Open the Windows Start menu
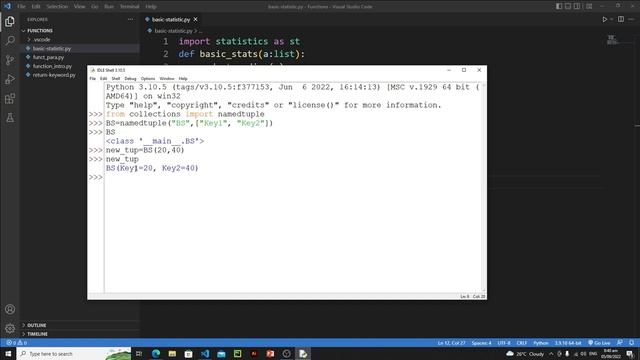Image resolution: width=640 pixels, height=360 pixels. (8, 353)
